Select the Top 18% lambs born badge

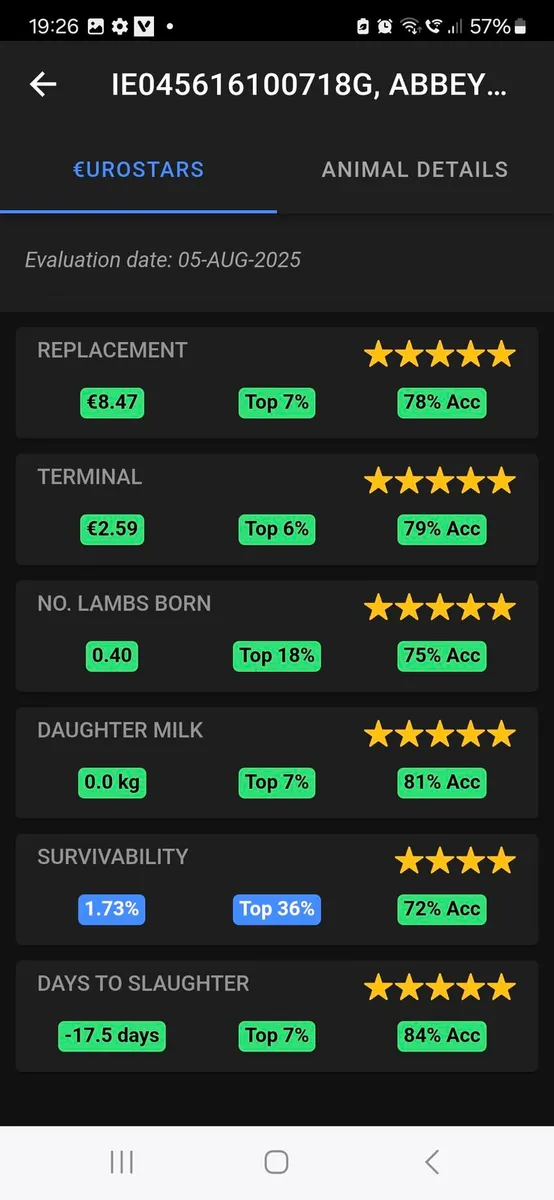pyautogui.click(x=277, y=656)
